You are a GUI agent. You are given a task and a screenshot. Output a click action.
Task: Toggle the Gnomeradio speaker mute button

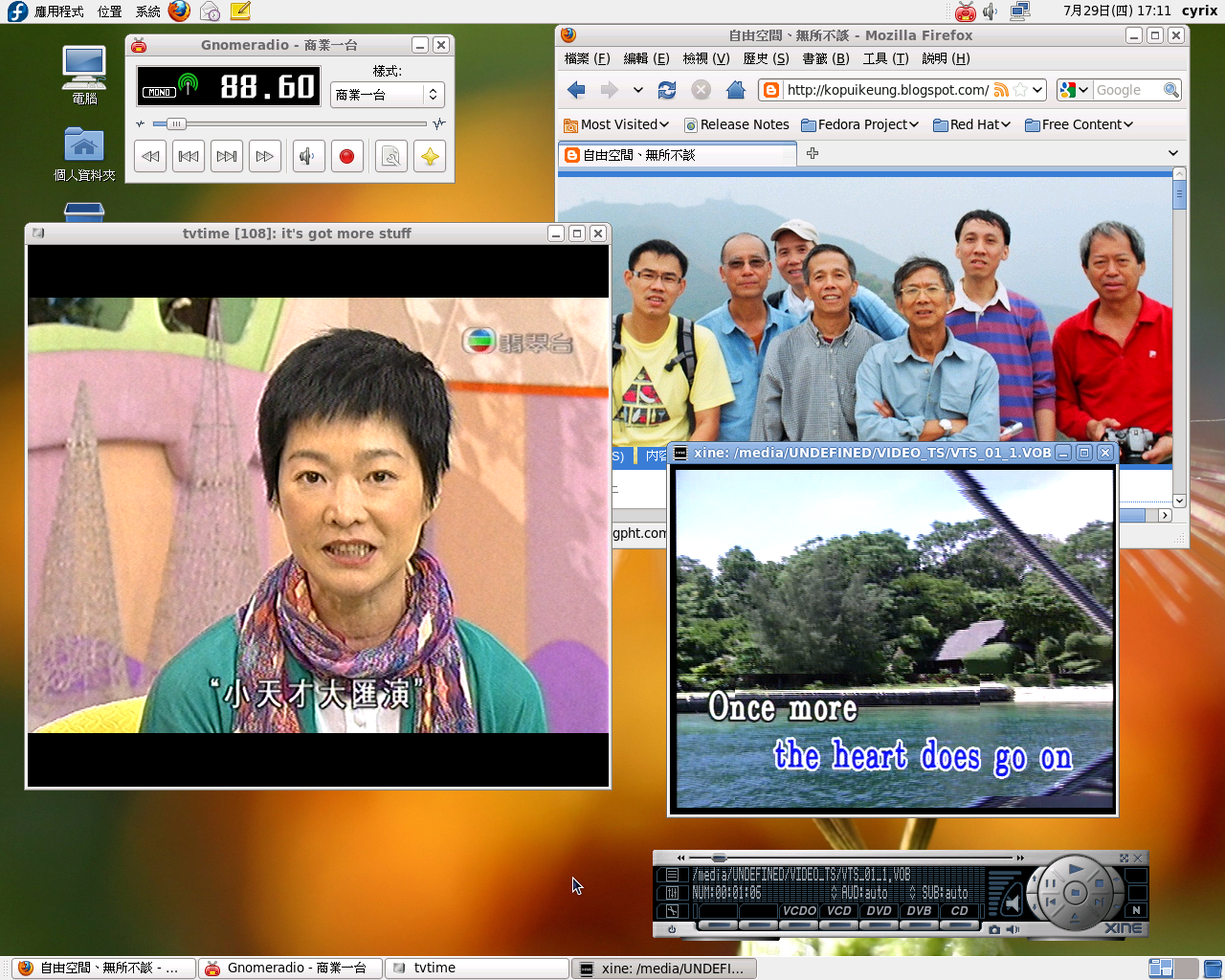tap(307, 156)
